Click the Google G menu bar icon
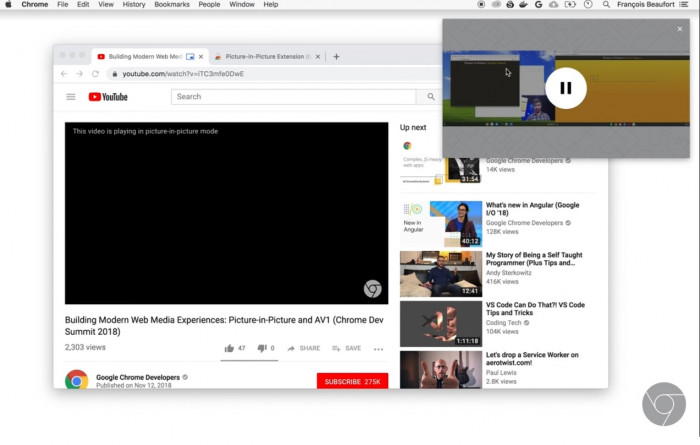Viewport: 700px width, 445px height. 538,4
